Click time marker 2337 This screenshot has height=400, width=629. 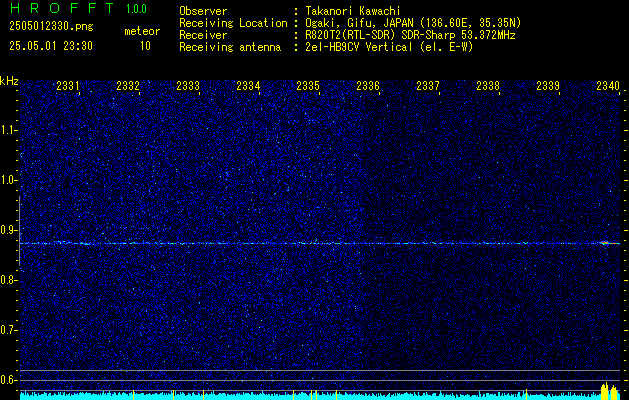(428, 85)
